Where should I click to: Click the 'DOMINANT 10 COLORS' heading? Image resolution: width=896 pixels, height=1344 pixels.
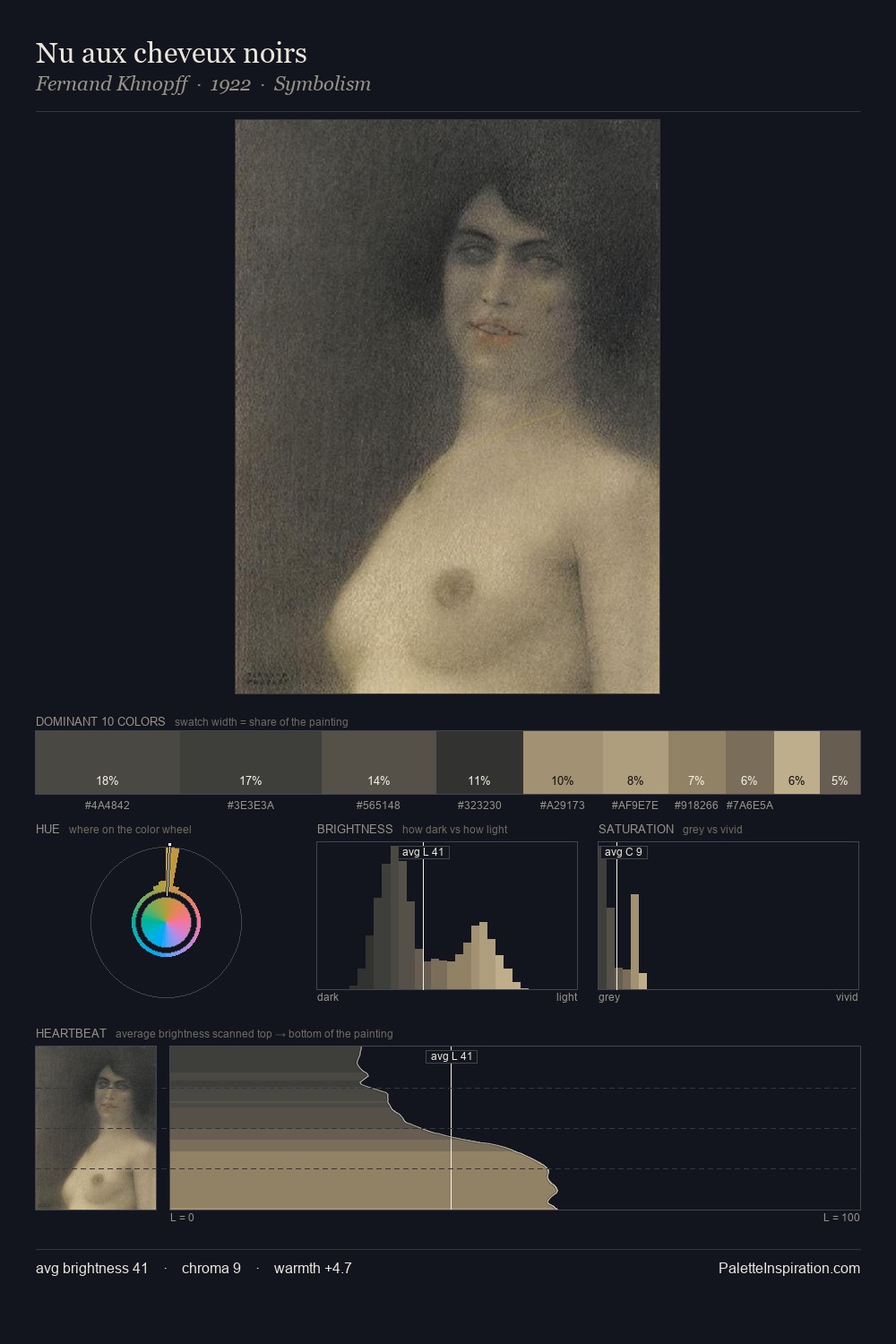pyautogui.click(x=100, y=721)
